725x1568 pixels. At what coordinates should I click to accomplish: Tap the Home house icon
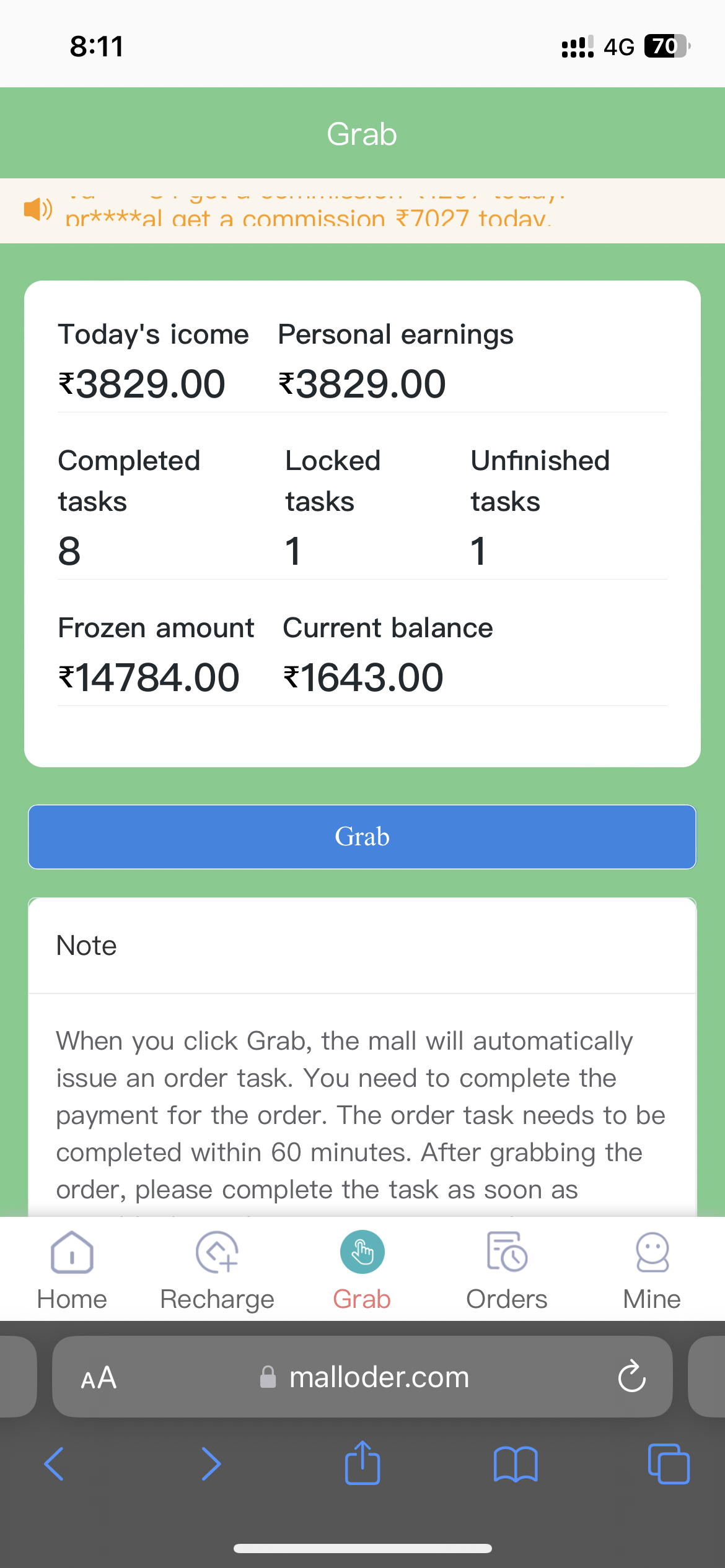72,1252
